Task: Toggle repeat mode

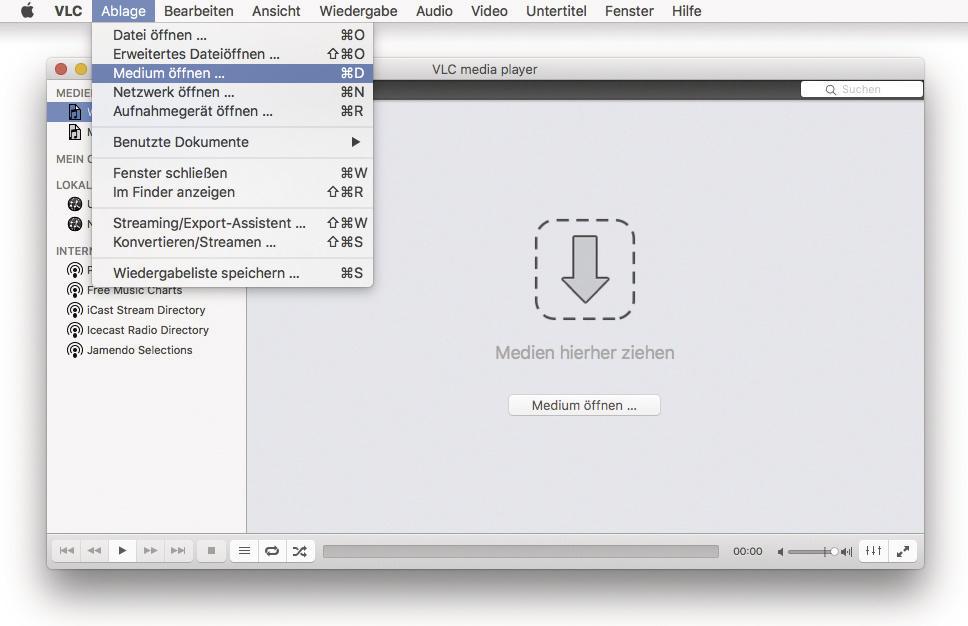Action: (x=272, y=551)
